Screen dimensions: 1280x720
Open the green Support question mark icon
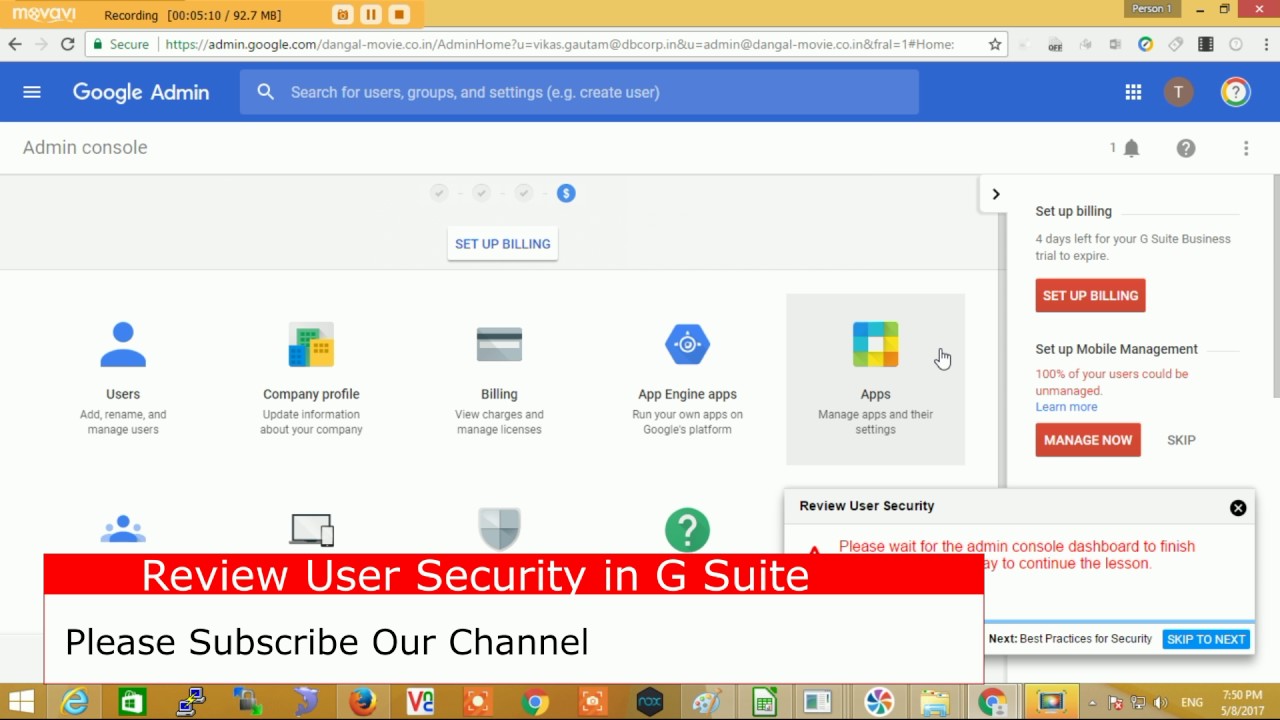(687, 530)
